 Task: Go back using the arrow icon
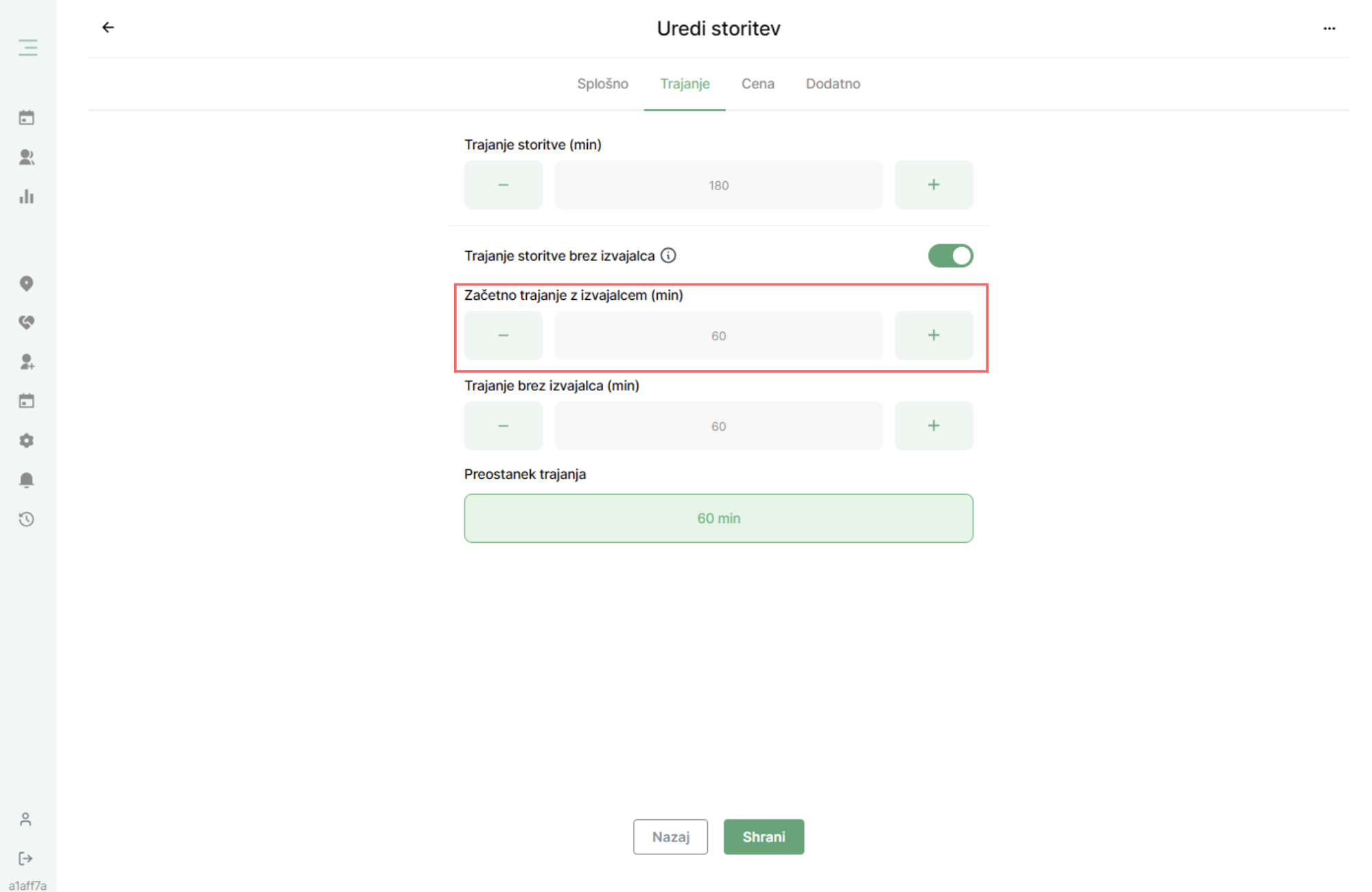(108, 27)
